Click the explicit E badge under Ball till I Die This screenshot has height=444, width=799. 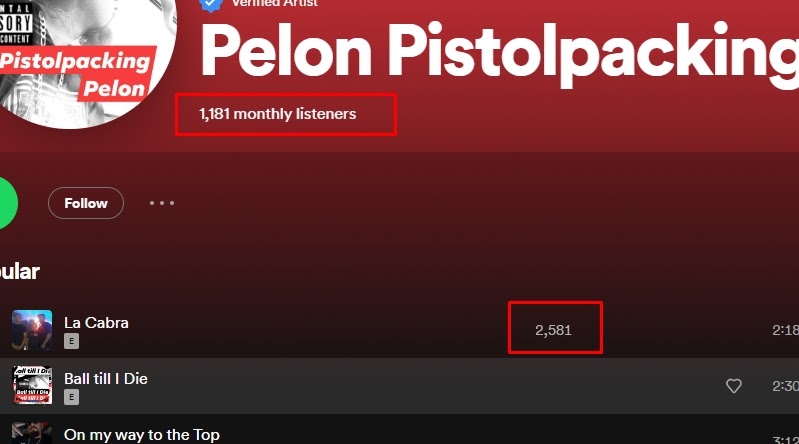pyautogui.click(x=71, y=397)
